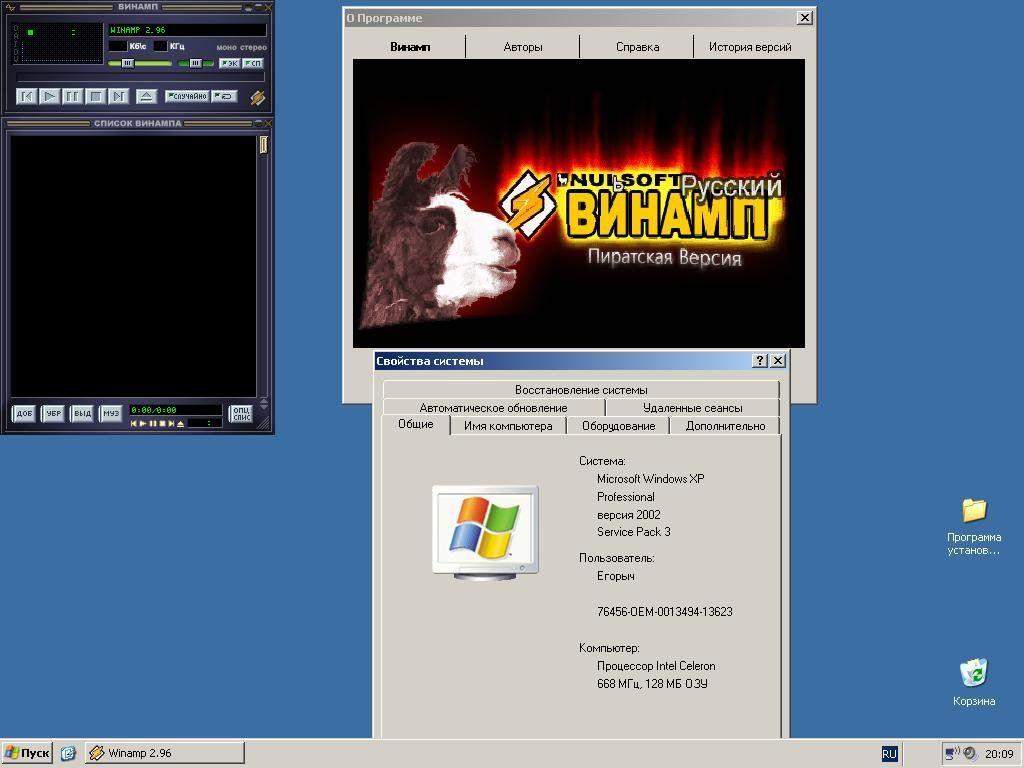
Task: Switch to the Авторы tab
Action: 523,47
